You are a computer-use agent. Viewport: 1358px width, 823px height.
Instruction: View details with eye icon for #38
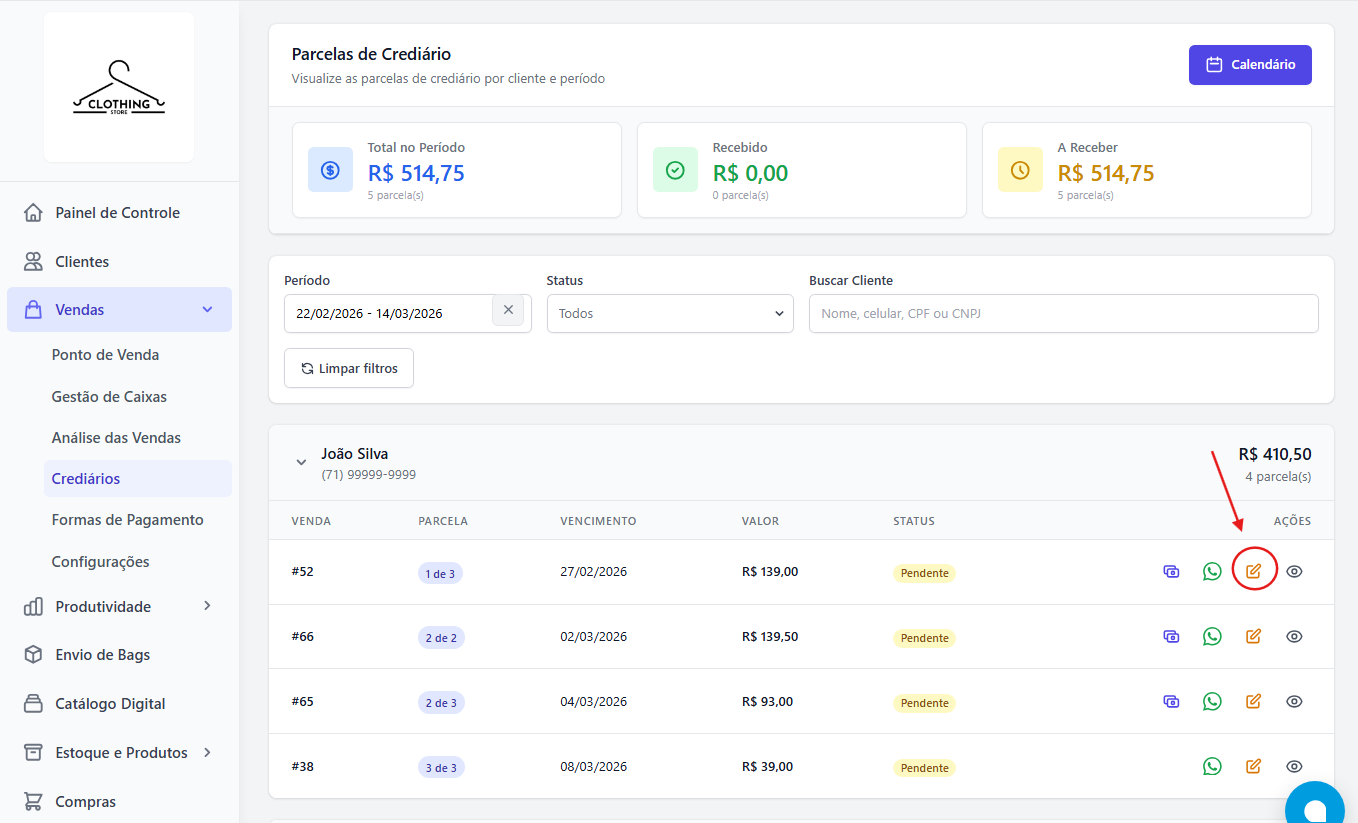click(x=1294, y=767)
